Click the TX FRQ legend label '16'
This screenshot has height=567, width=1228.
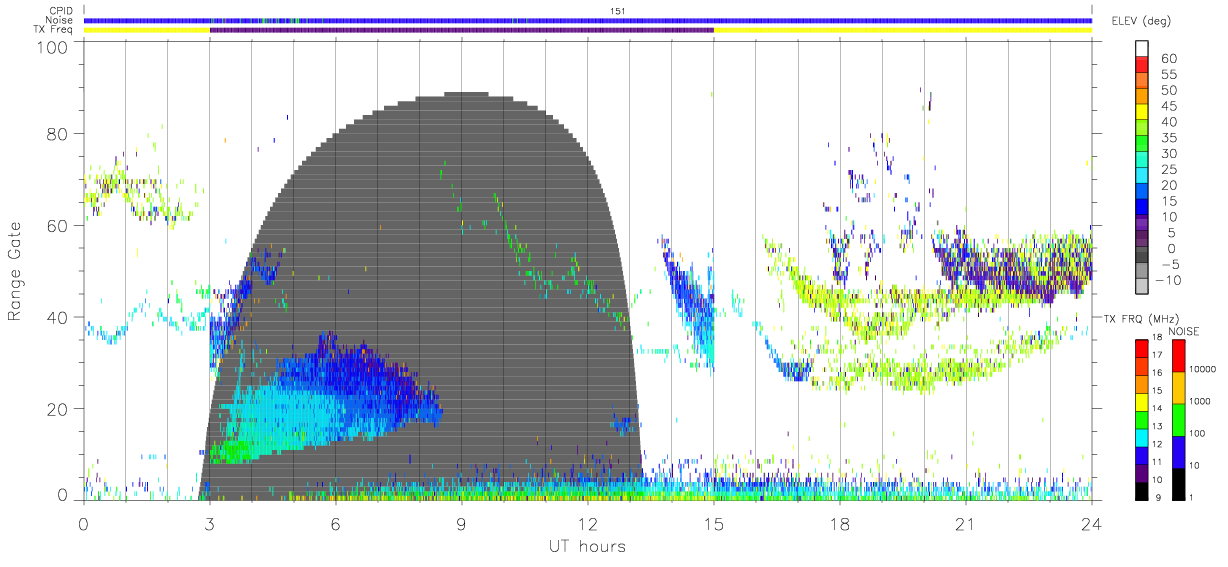click(x=1157, y=373)
